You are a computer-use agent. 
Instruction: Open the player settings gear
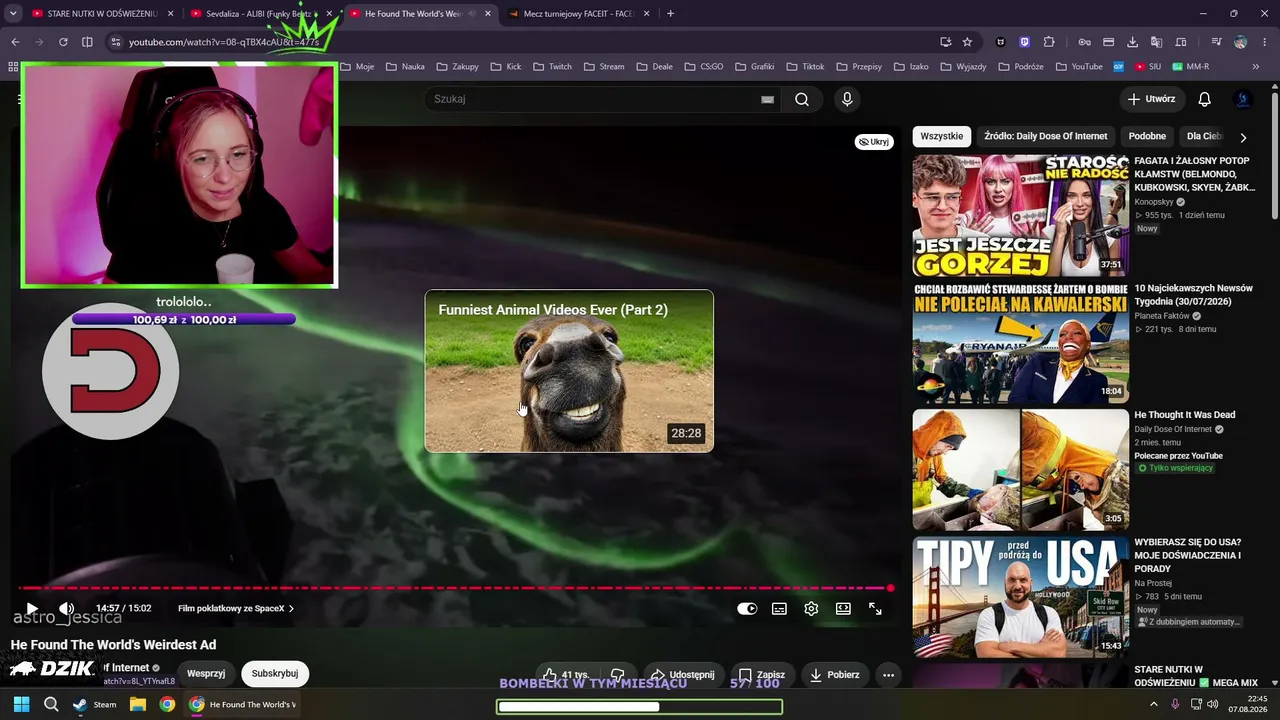tap(811, 608)
